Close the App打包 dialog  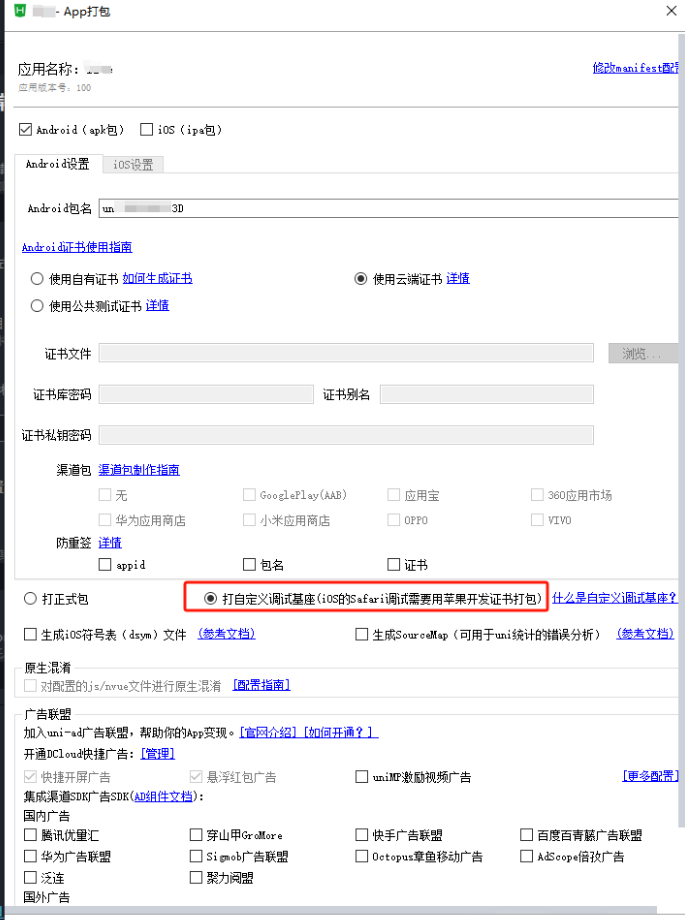pyautogui.click(x=670, y=11)
